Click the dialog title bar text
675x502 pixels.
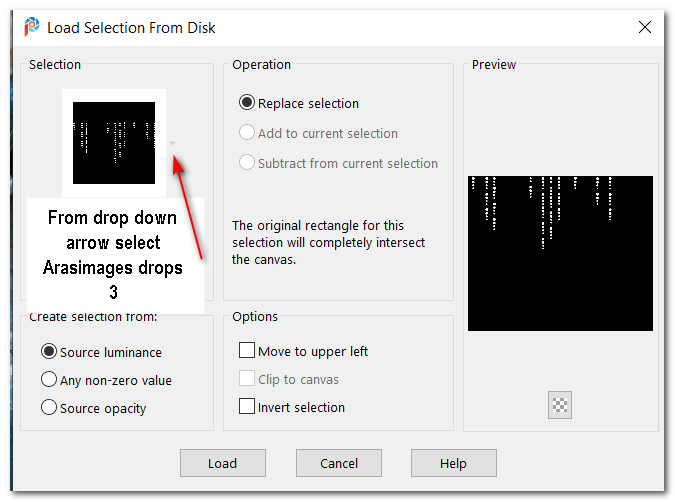point(131,28)
